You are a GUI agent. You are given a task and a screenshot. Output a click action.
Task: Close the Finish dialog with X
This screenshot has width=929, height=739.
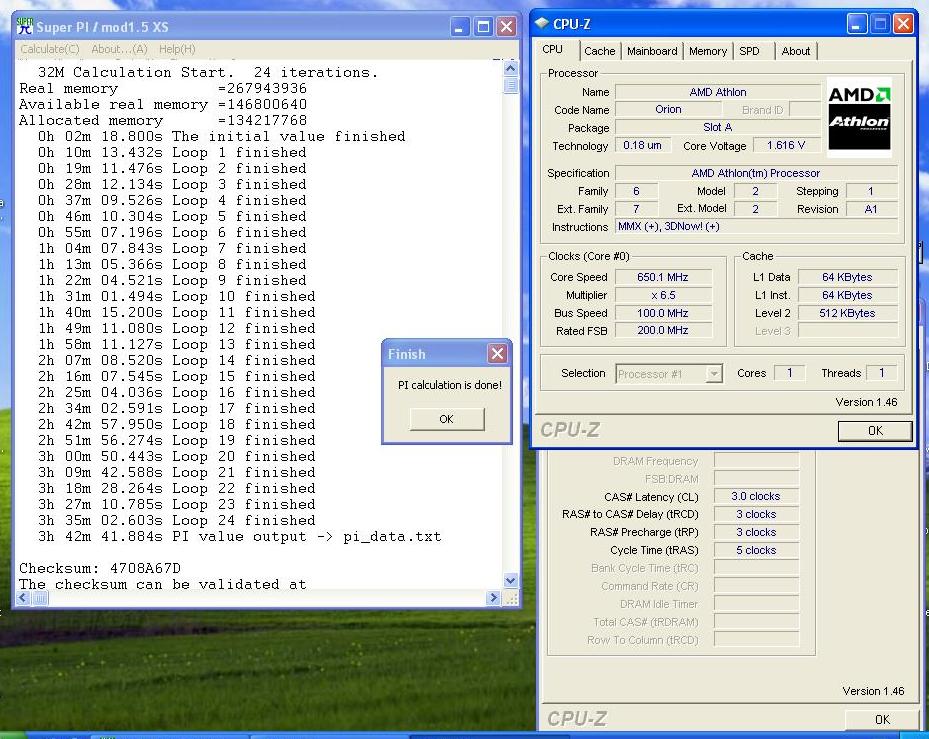point(497,354)
